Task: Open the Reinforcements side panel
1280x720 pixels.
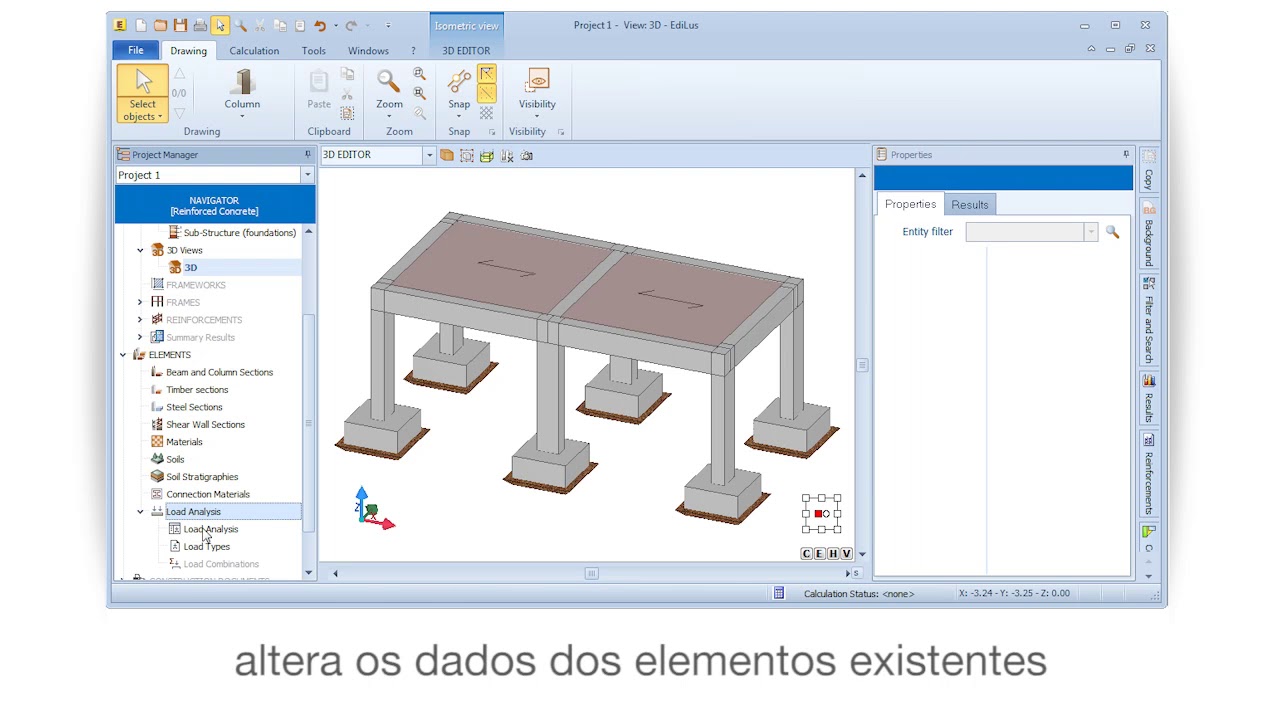Action: pos(1149,475)
